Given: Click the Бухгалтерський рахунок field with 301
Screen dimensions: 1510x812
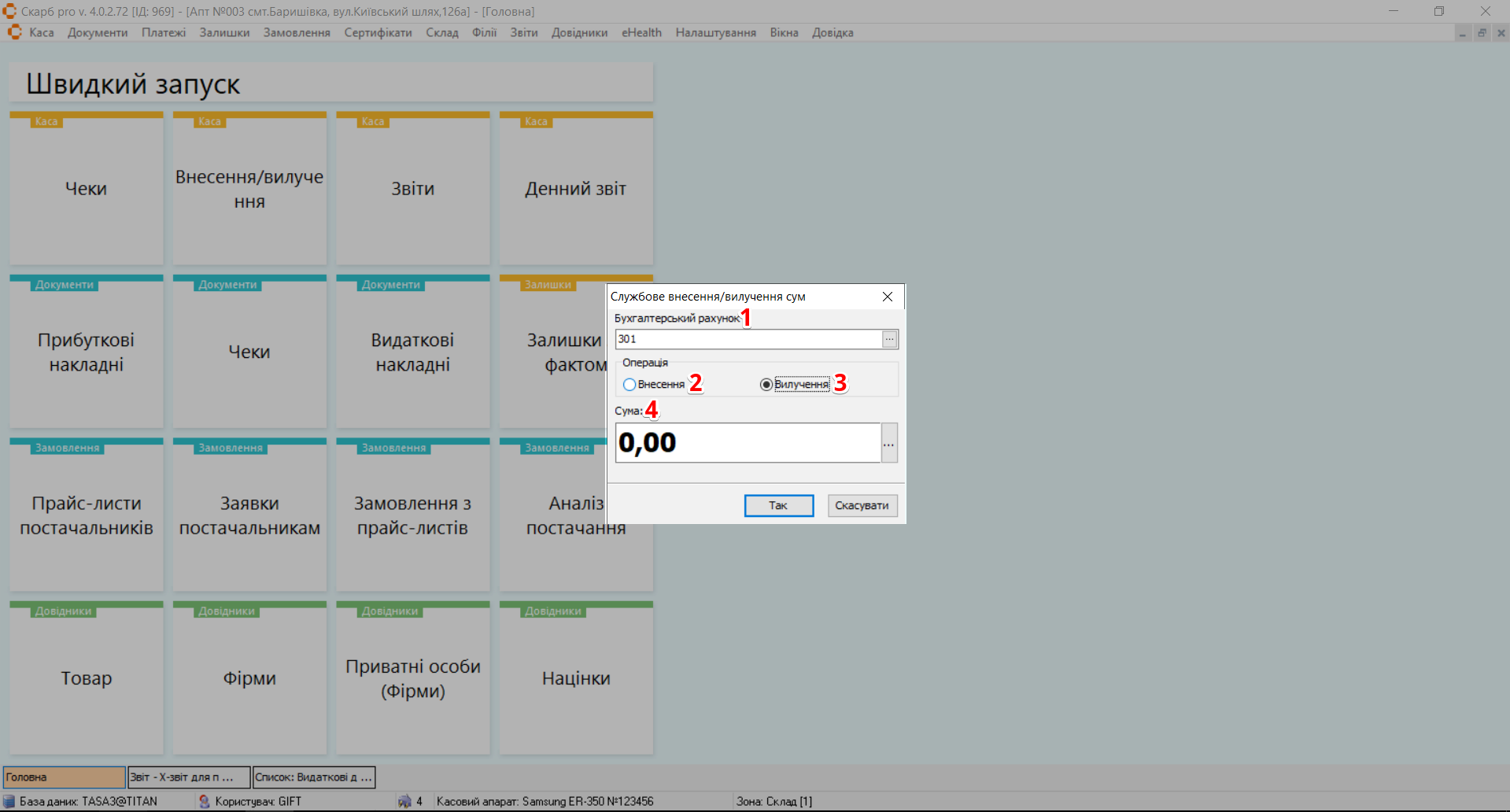Looking at the screenshot, I should tap(748, 339).
